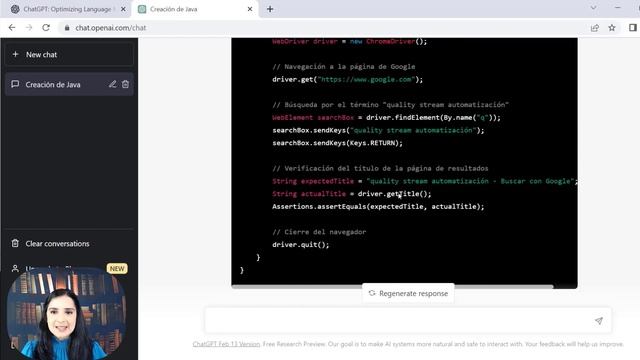640x360 pixels.
Task: Click Regenerate response button
Action: pos(408,293)
